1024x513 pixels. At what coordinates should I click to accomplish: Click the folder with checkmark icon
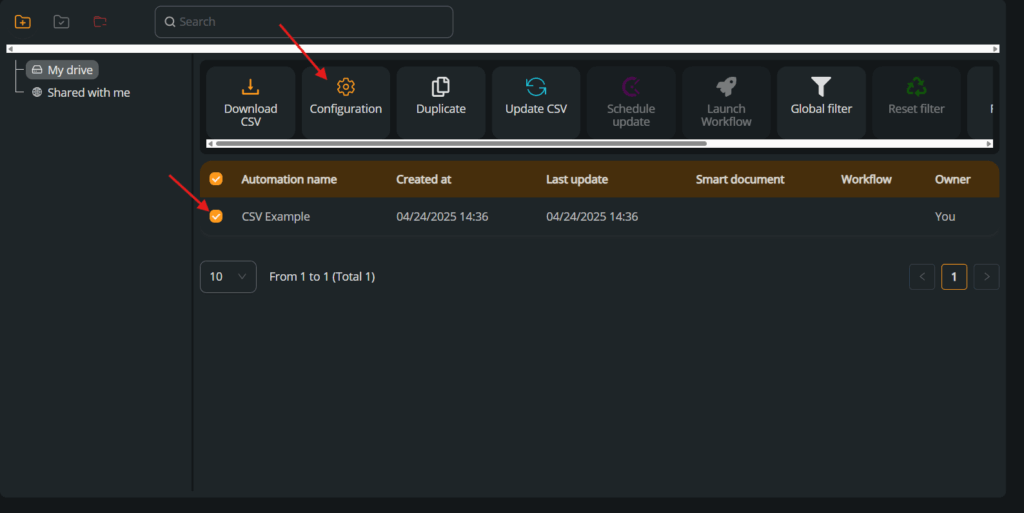[x=61, y=22]
